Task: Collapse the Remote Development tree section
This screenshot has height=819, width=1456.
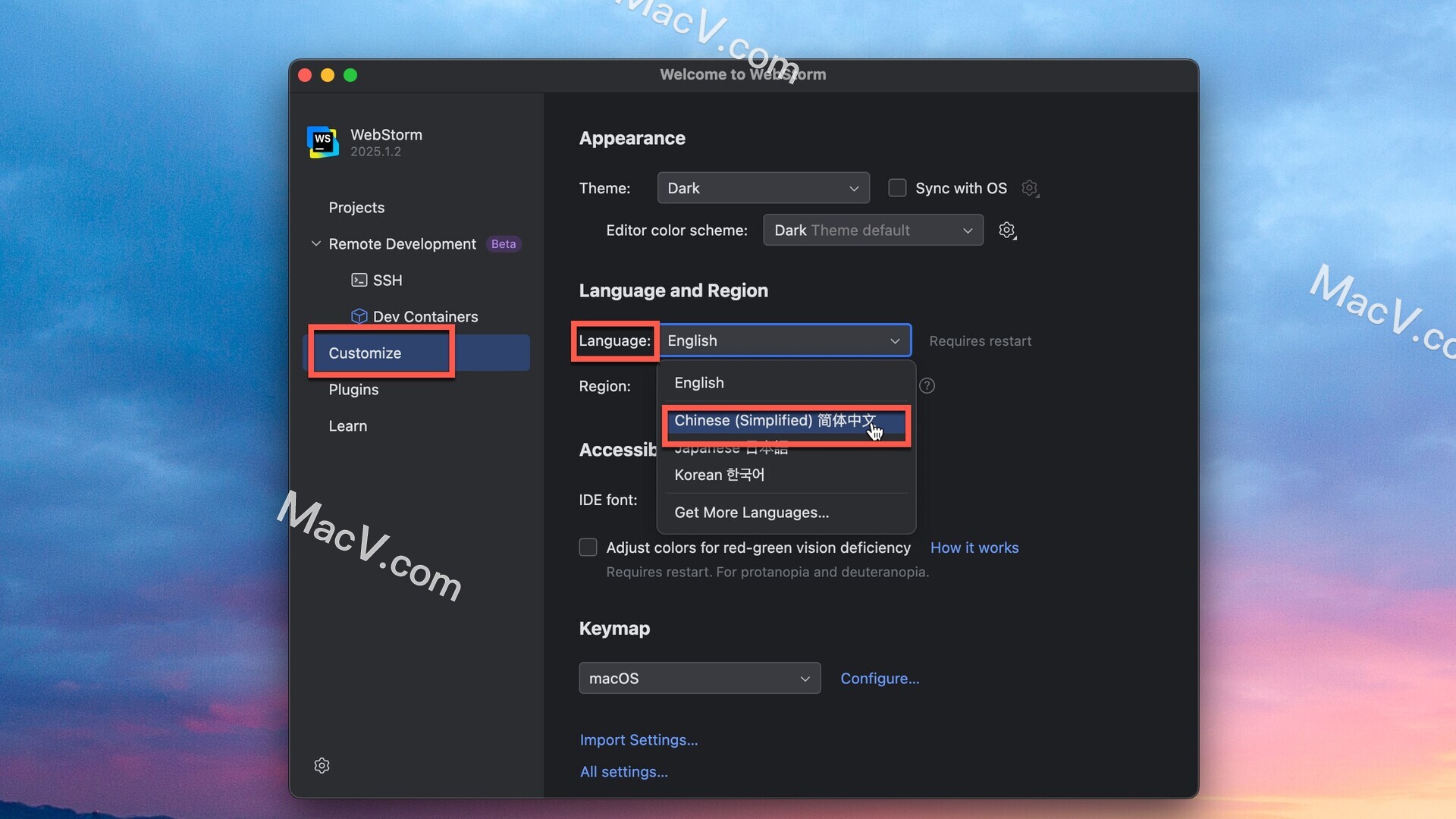Action: point(316,244)
